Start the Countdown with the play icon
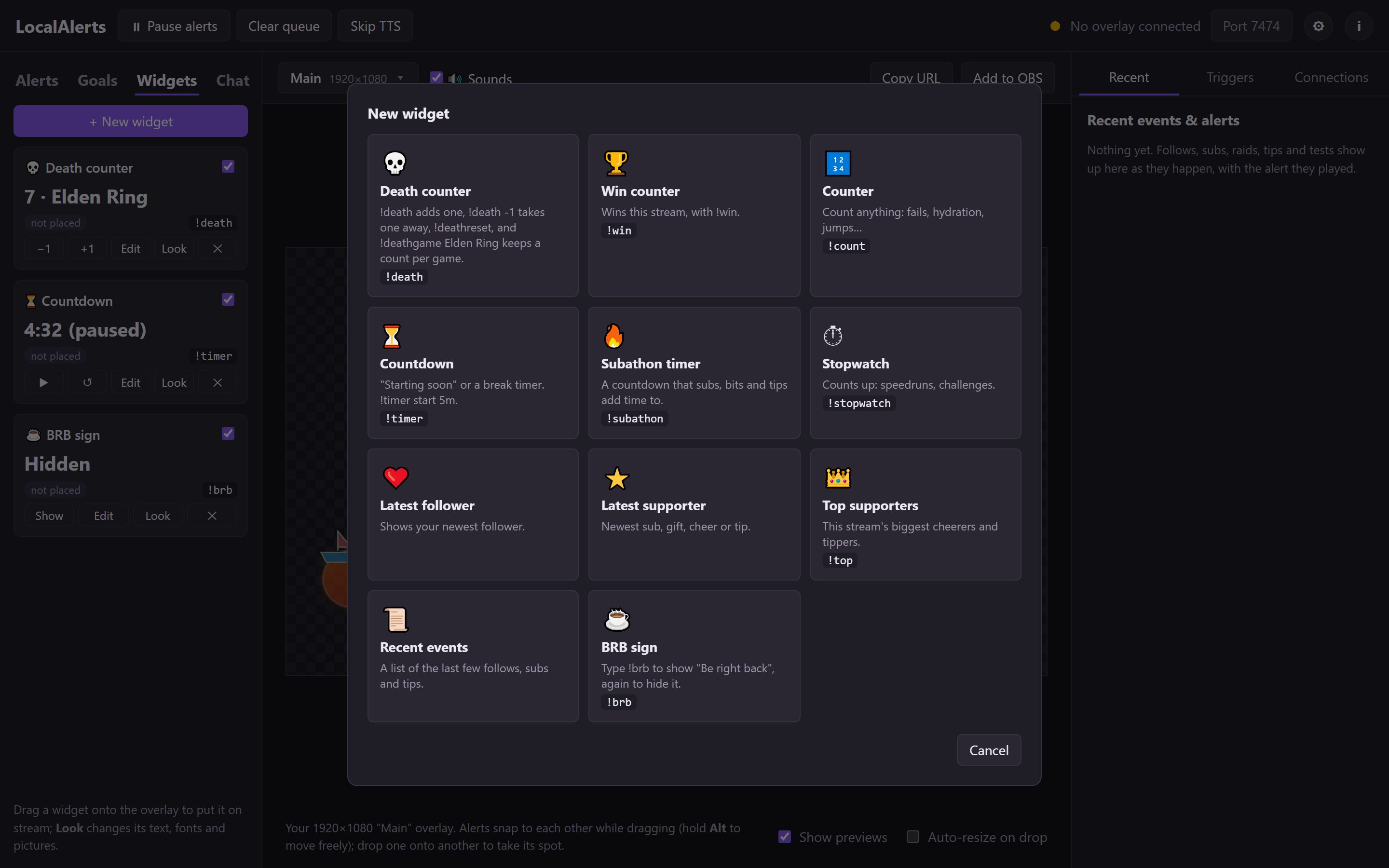 pos(43,382)
